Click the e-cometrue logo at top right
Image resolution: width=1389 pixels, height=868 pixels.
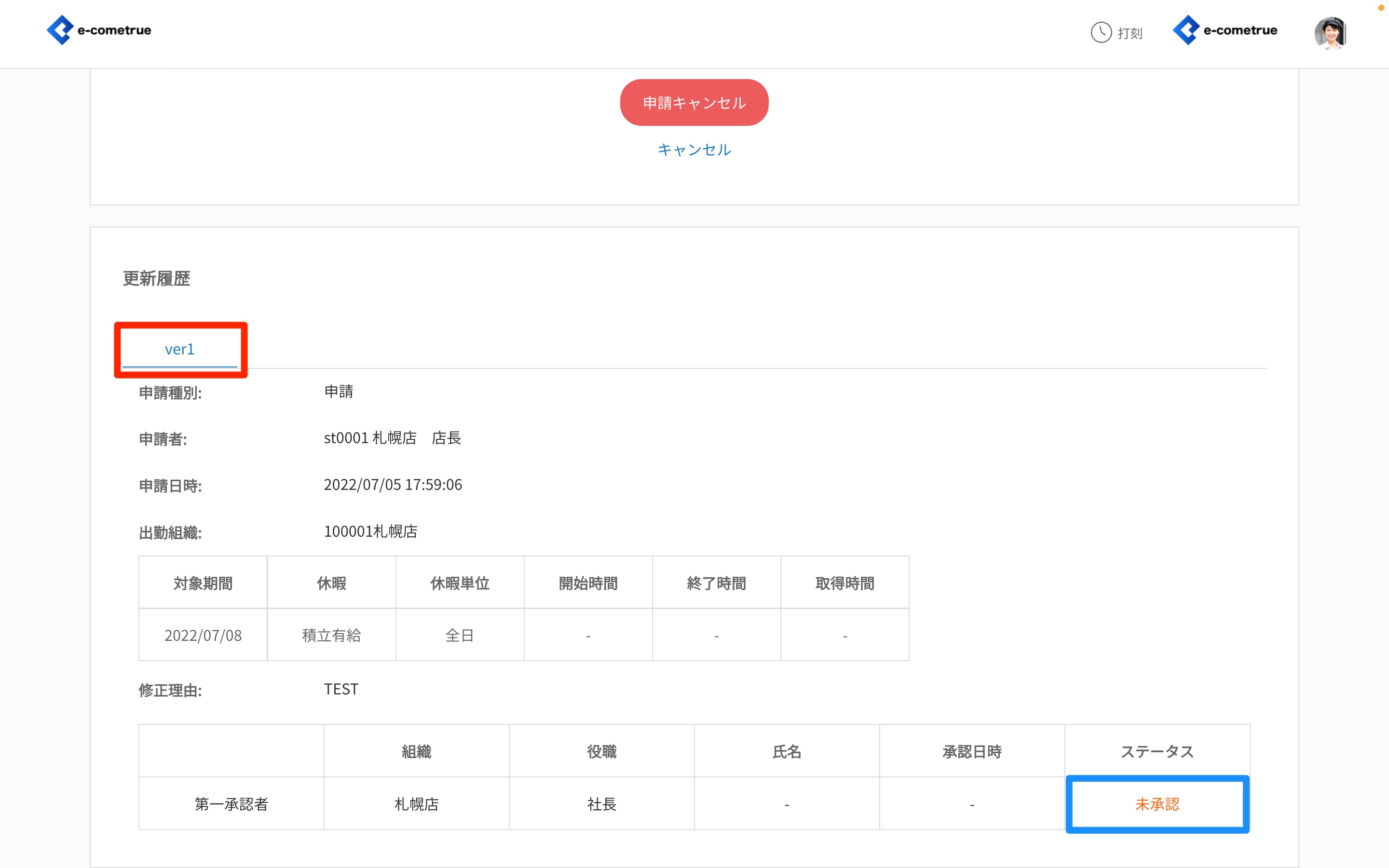pos(1225,30)
